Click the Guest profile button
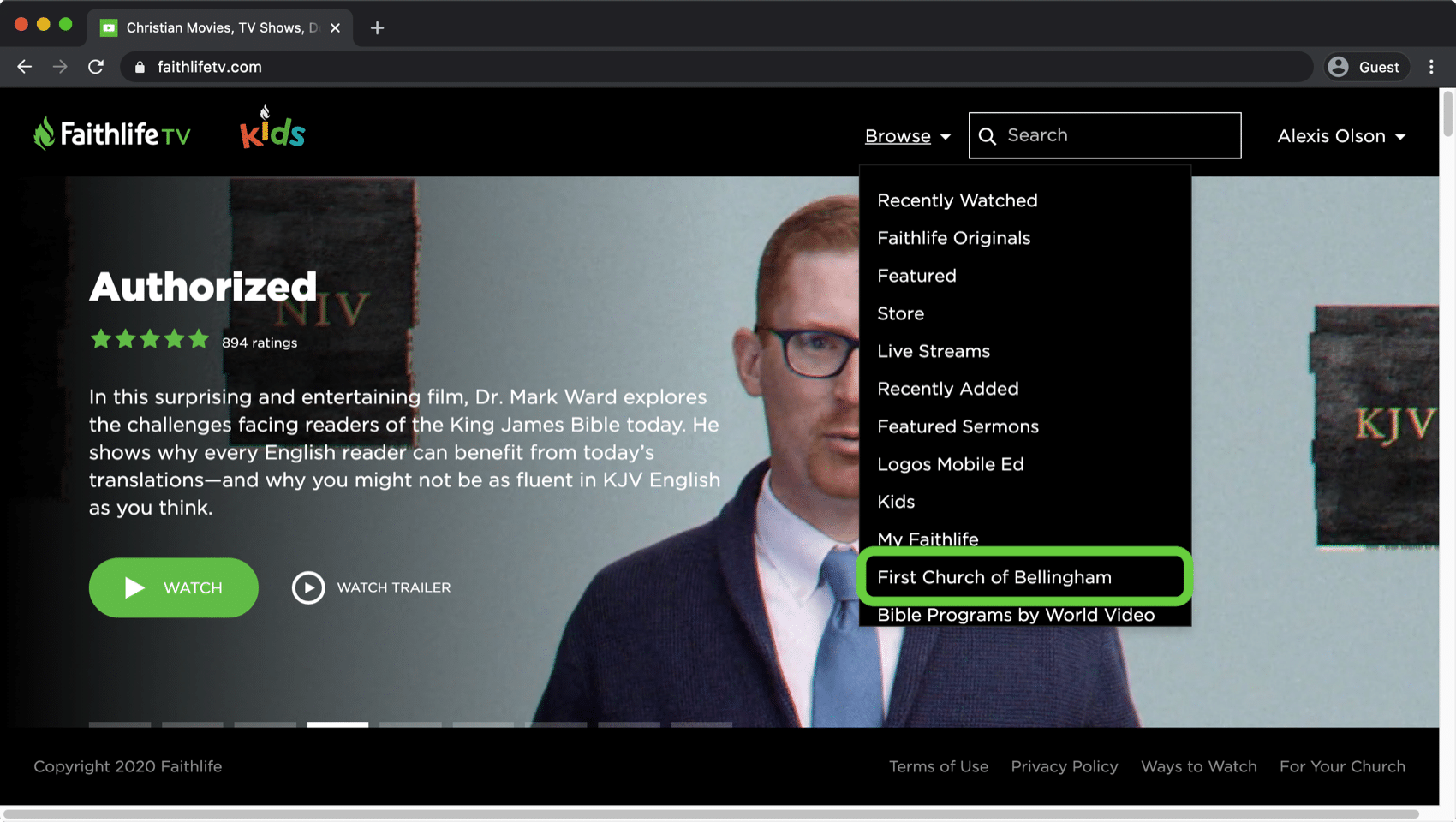The width and height of the screenshot is (1456, 822). [1364, 67]
